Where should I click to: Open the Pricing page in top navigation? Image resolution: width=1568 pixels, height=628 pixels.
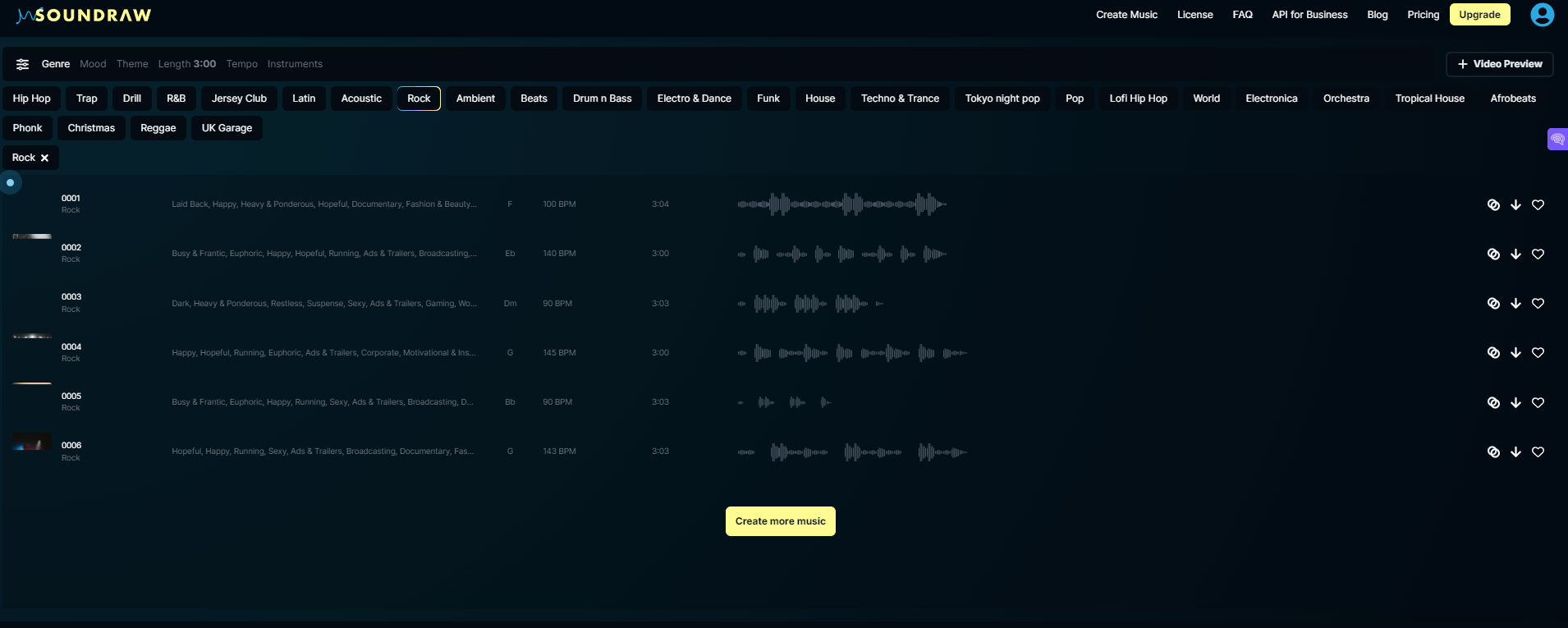pyautogui.click(x=1423, y=15)
